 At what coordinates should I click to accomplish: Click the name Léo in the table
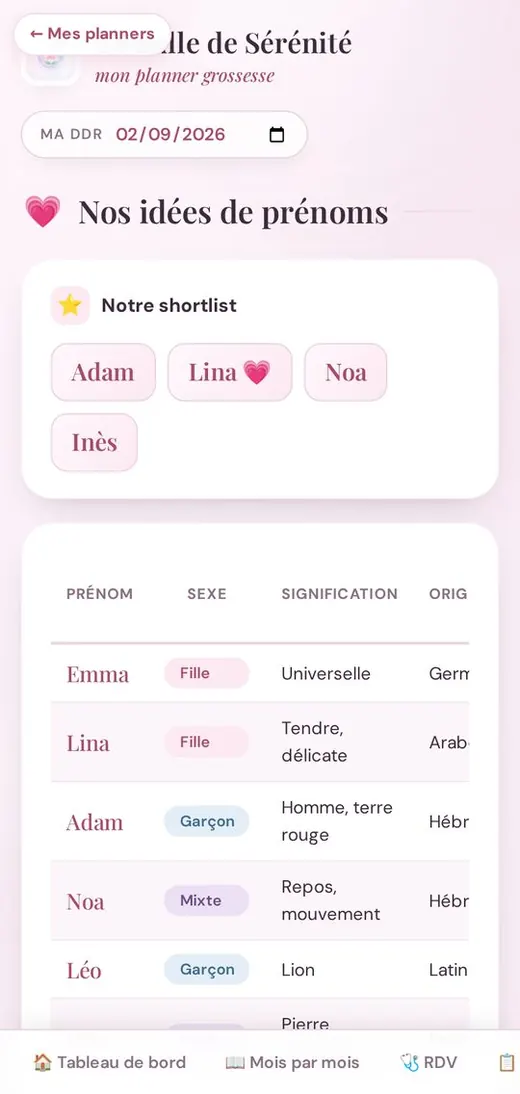tap(84, 970)
